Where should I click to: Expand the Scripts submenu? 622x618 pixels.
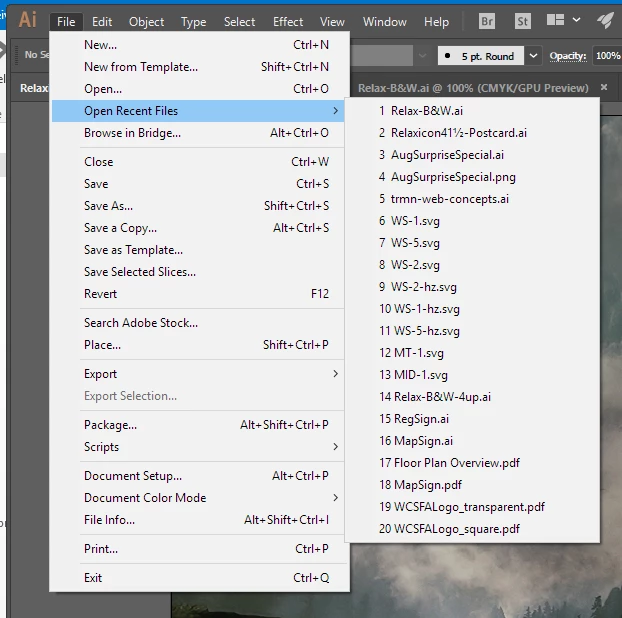tap(198, 447)
